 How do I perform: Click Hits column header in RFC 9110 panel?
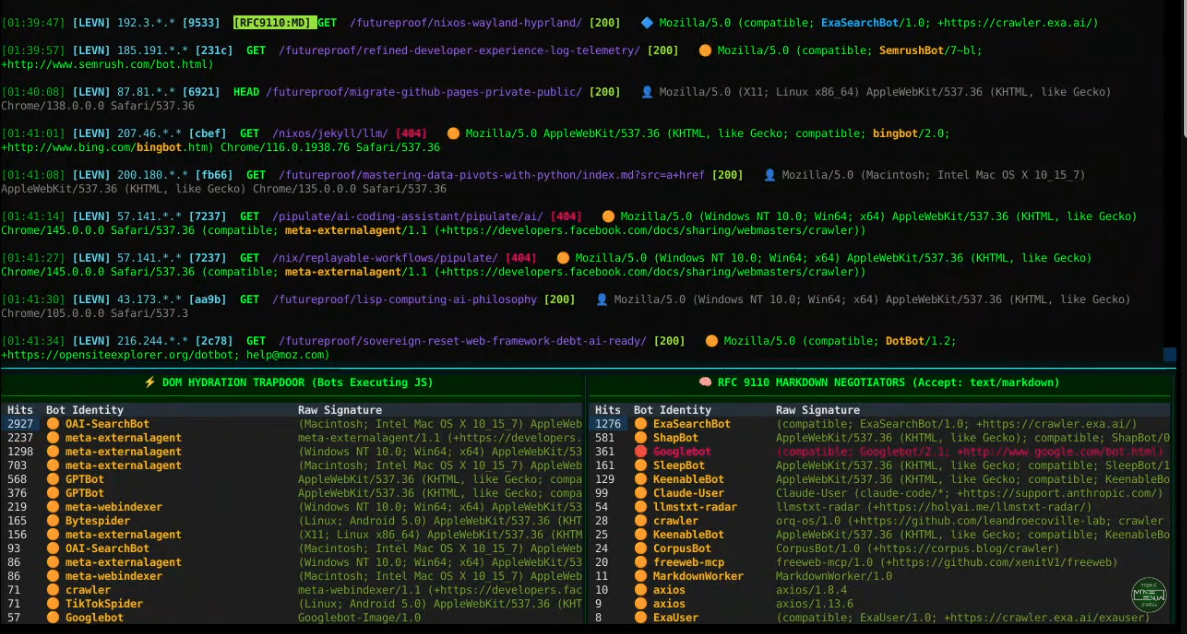coord(608,411)
